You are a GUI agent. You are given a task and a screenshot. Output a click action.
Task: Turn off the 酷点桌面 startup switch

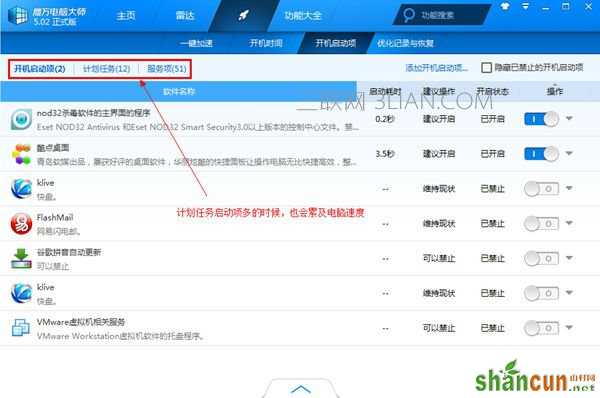pos(541,154)
